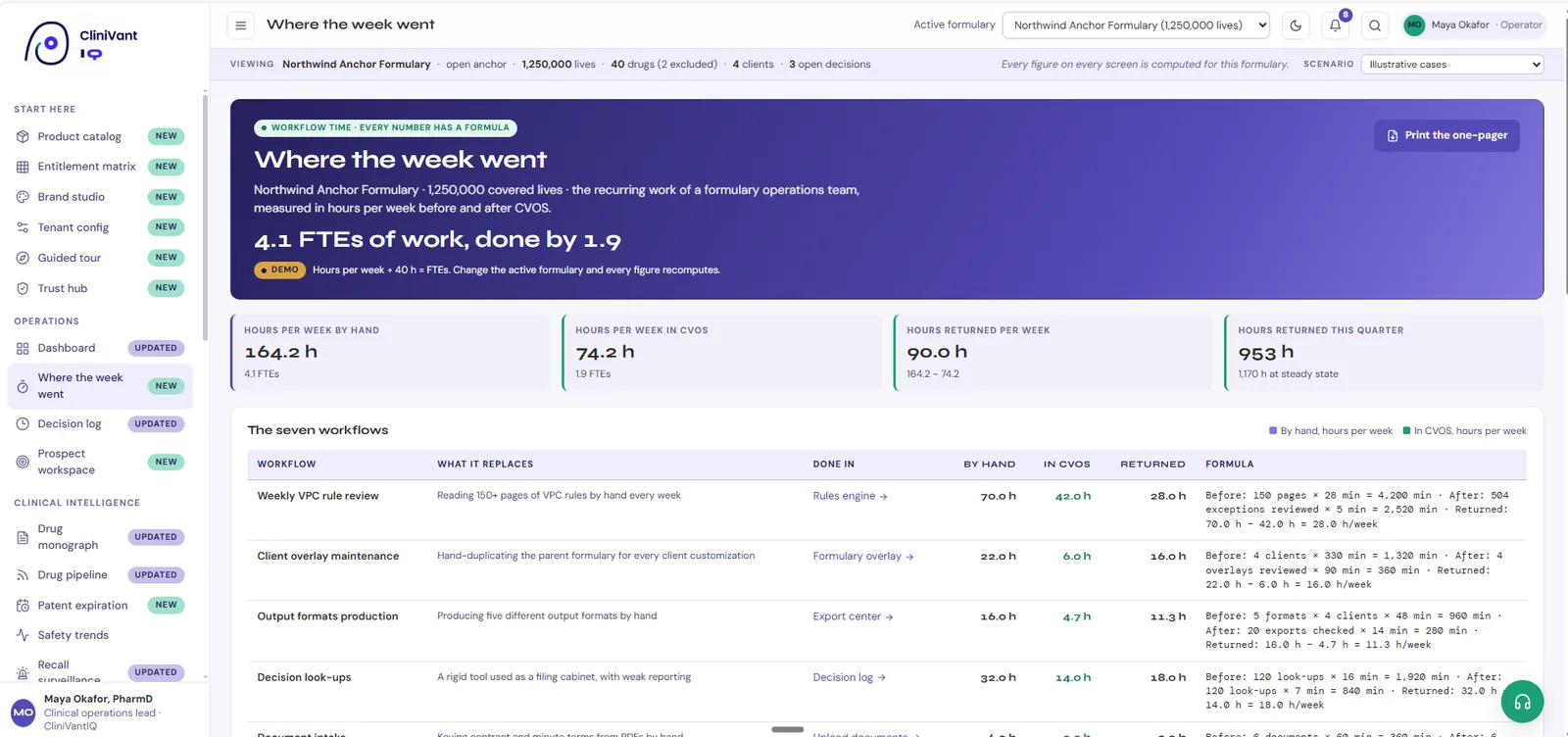Click the Decision log clock icon
1568x737 pixels.
(23, 424)
